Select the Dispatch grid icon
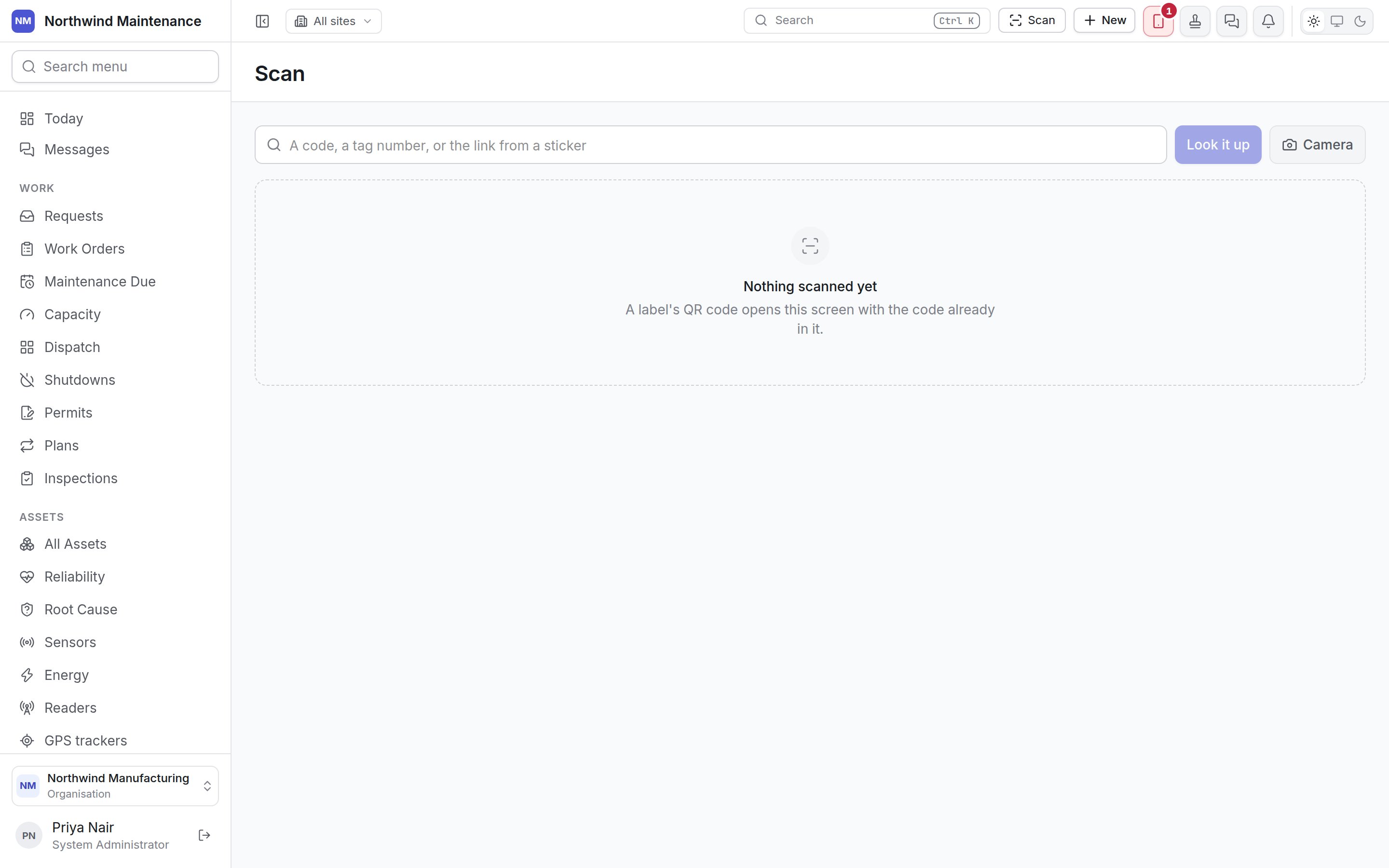Viewport: 1389px width, 868px height. tap(27, 347)
